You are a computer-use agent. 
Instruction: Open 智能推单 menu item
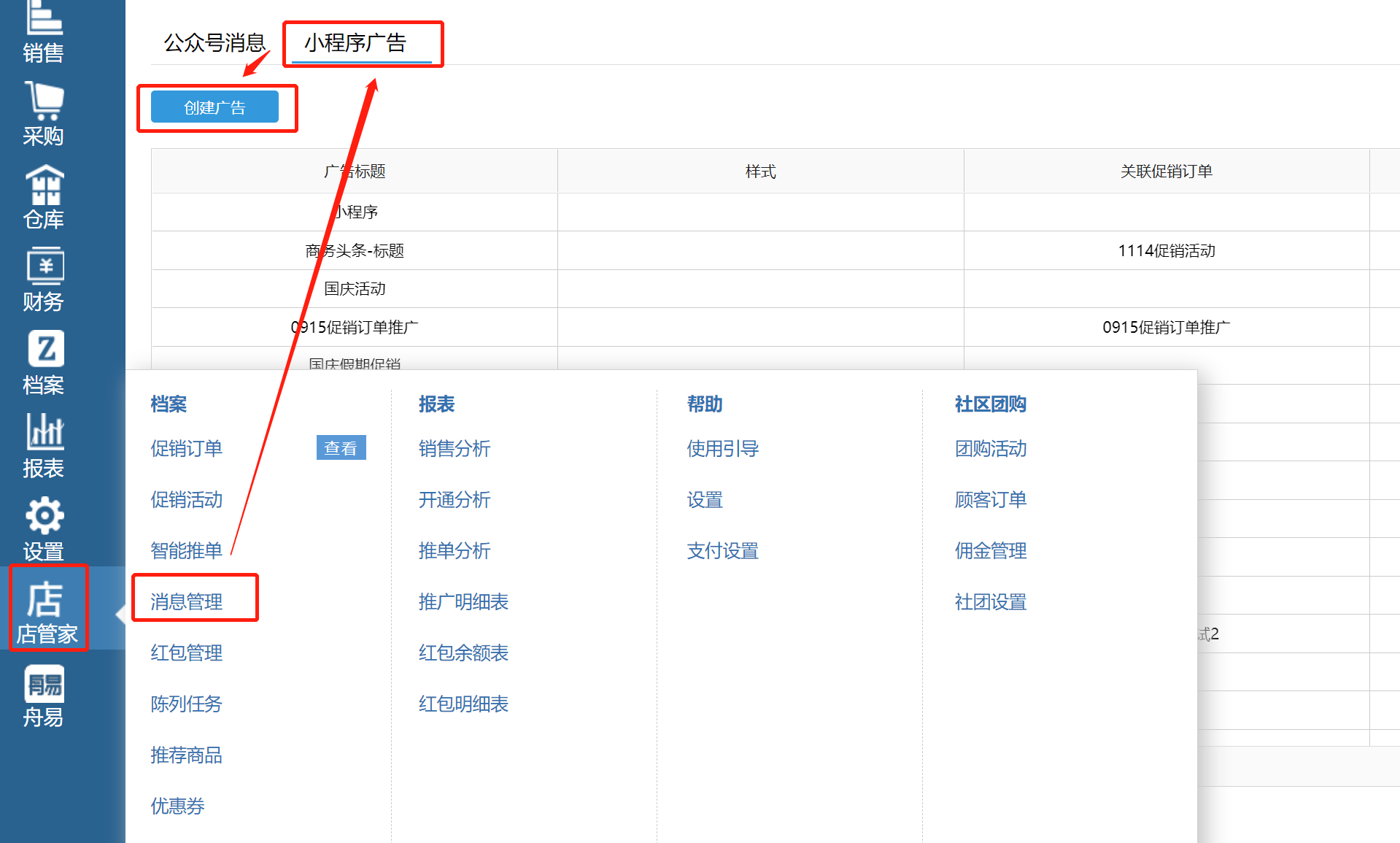coord(186,550)
